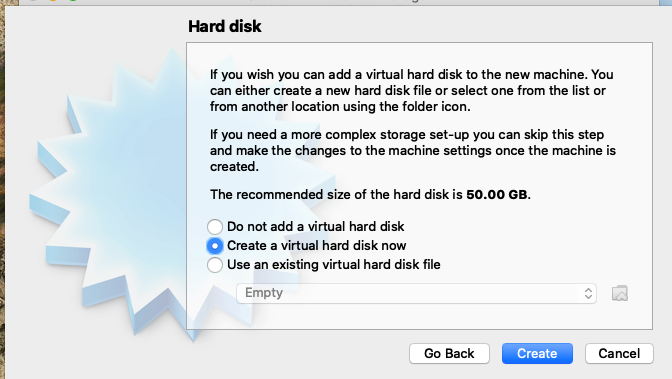
Task: Click Cancel to abort the wizard
Action: tap(619, 353)
